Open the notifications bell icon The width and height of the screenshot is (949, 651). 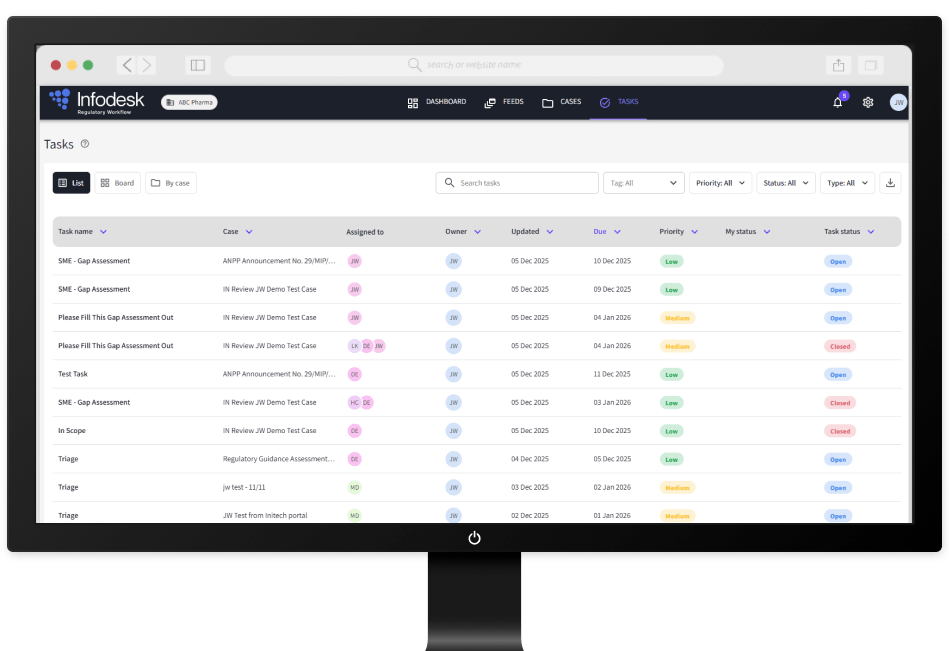coord(838,102)
